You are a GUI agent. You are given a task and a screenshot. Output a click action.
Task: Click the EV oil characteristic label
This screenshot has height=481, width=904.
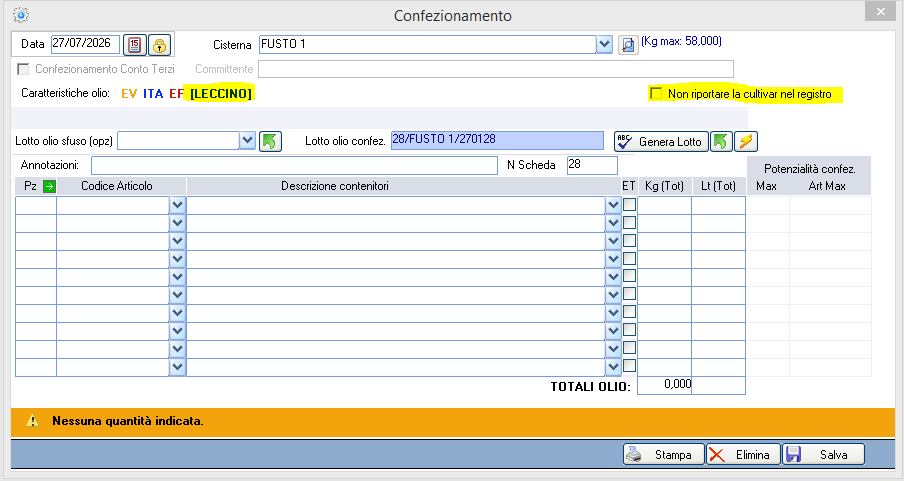click(129, 93)
